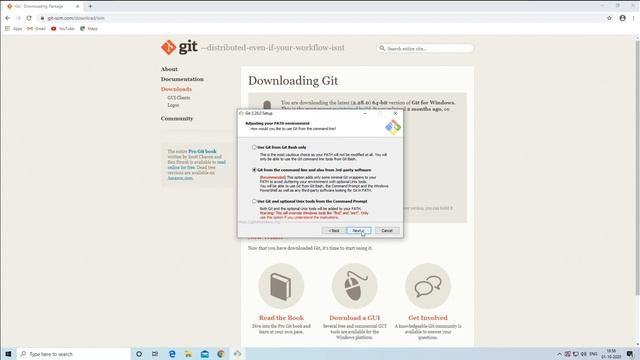Switch to Git Setup taskbar icon

[237, 354]
